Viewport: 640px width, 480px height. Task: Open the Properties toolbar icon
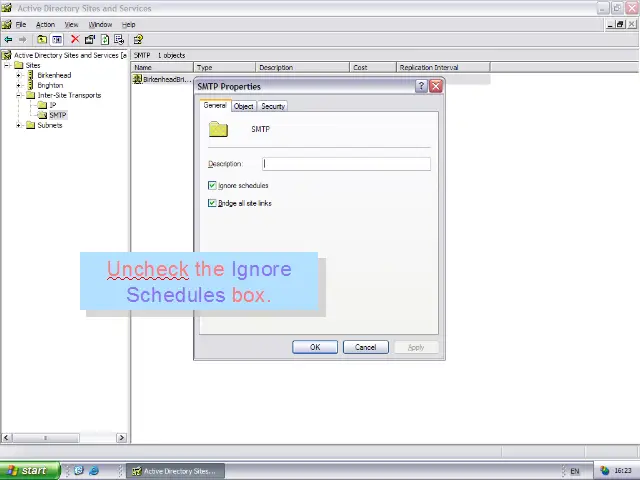(89, 40)
